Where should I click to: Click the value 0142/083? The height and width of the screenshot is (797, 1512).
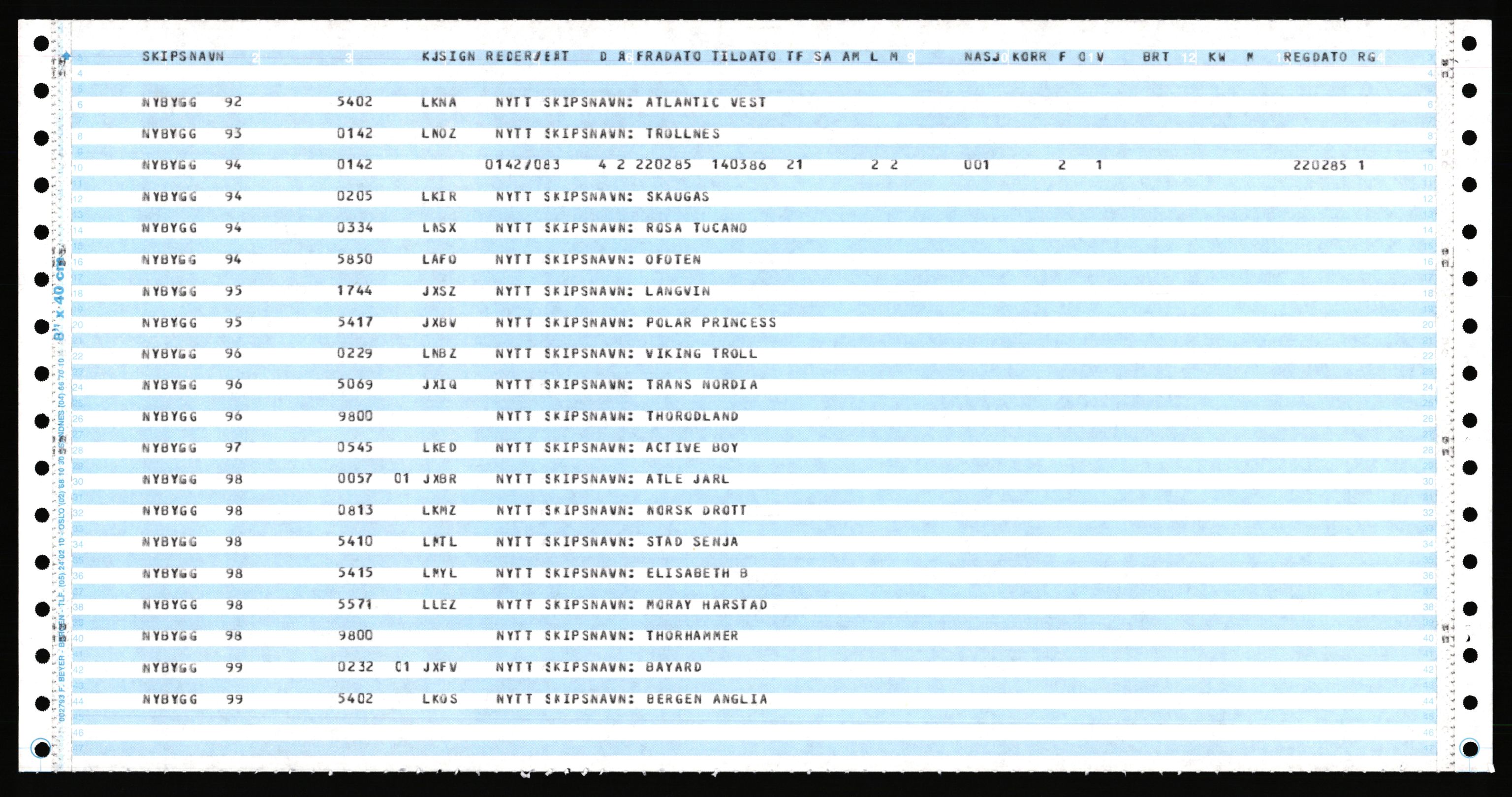[x=522, y=165]
